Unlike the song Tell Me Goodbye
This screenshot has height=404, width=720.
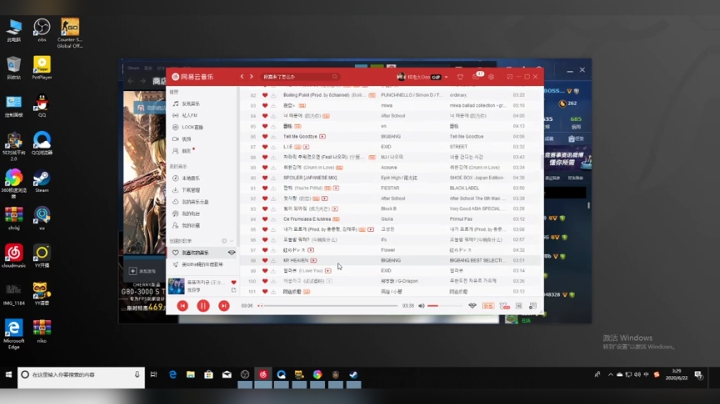[265, 136]
